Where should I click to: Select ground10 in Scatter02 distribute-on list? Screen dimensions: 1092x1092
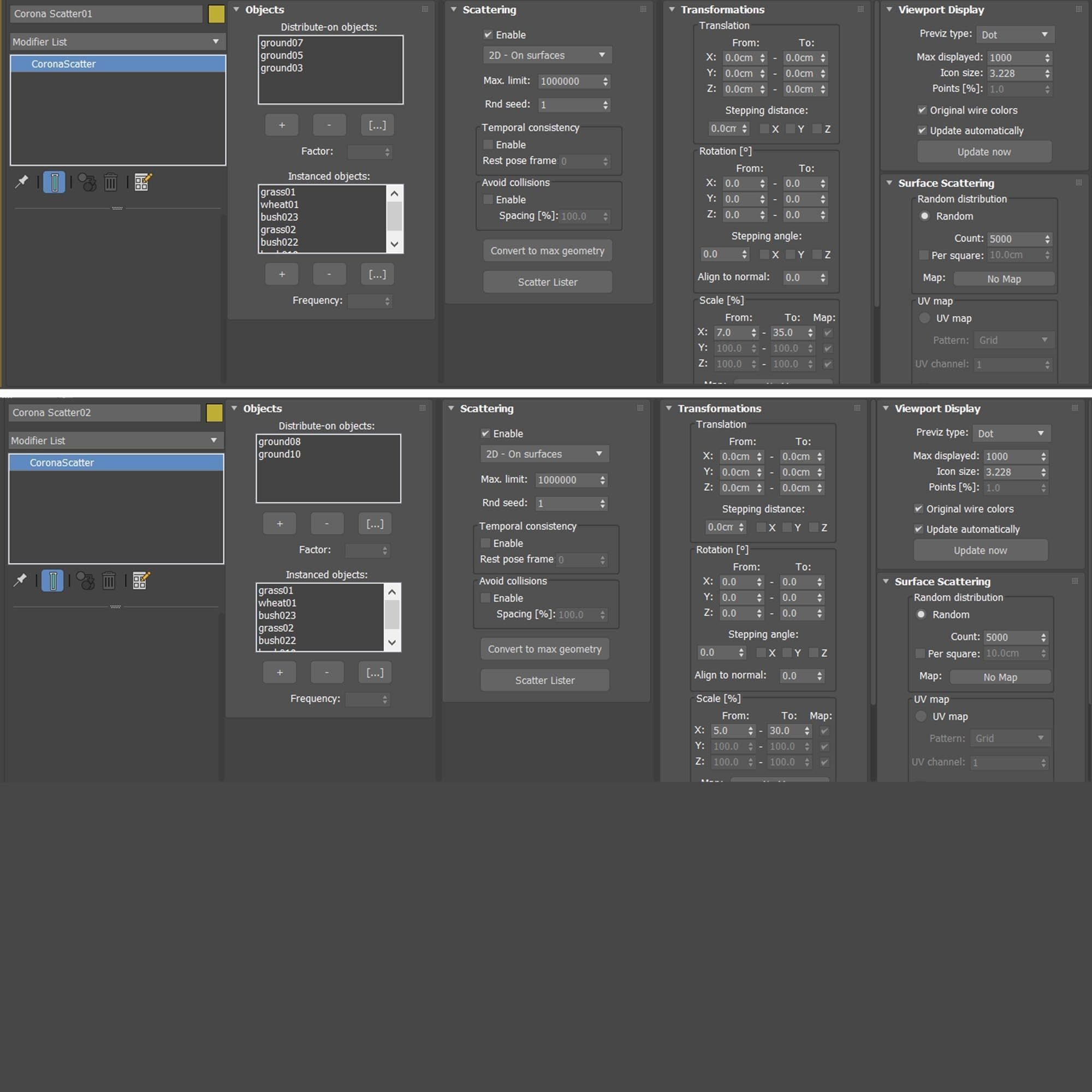279,454
